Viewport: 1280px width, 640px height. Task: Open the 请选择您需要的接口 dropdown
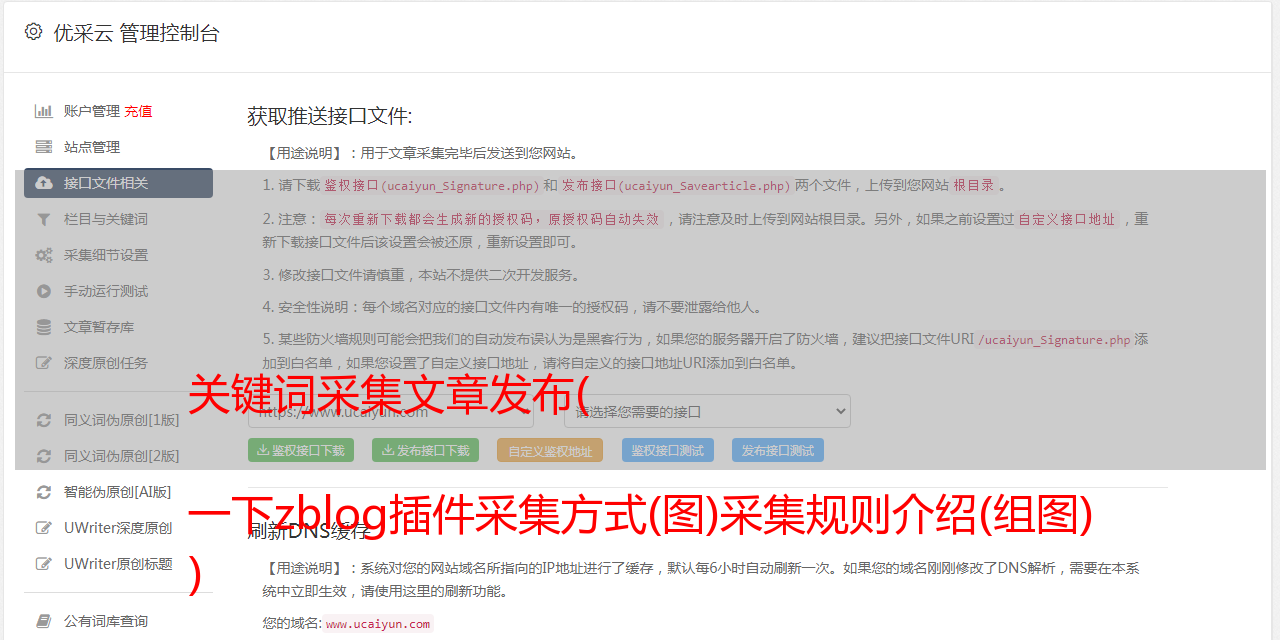tap(707, 411)
